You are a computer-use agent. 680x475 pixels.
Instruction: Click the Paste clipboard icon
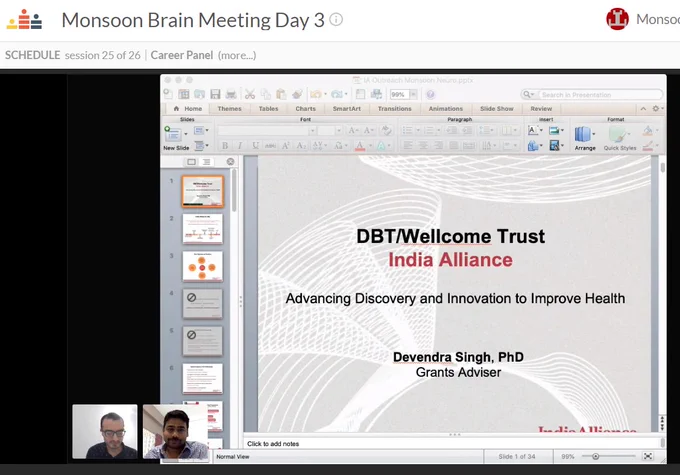coord(281,94)
